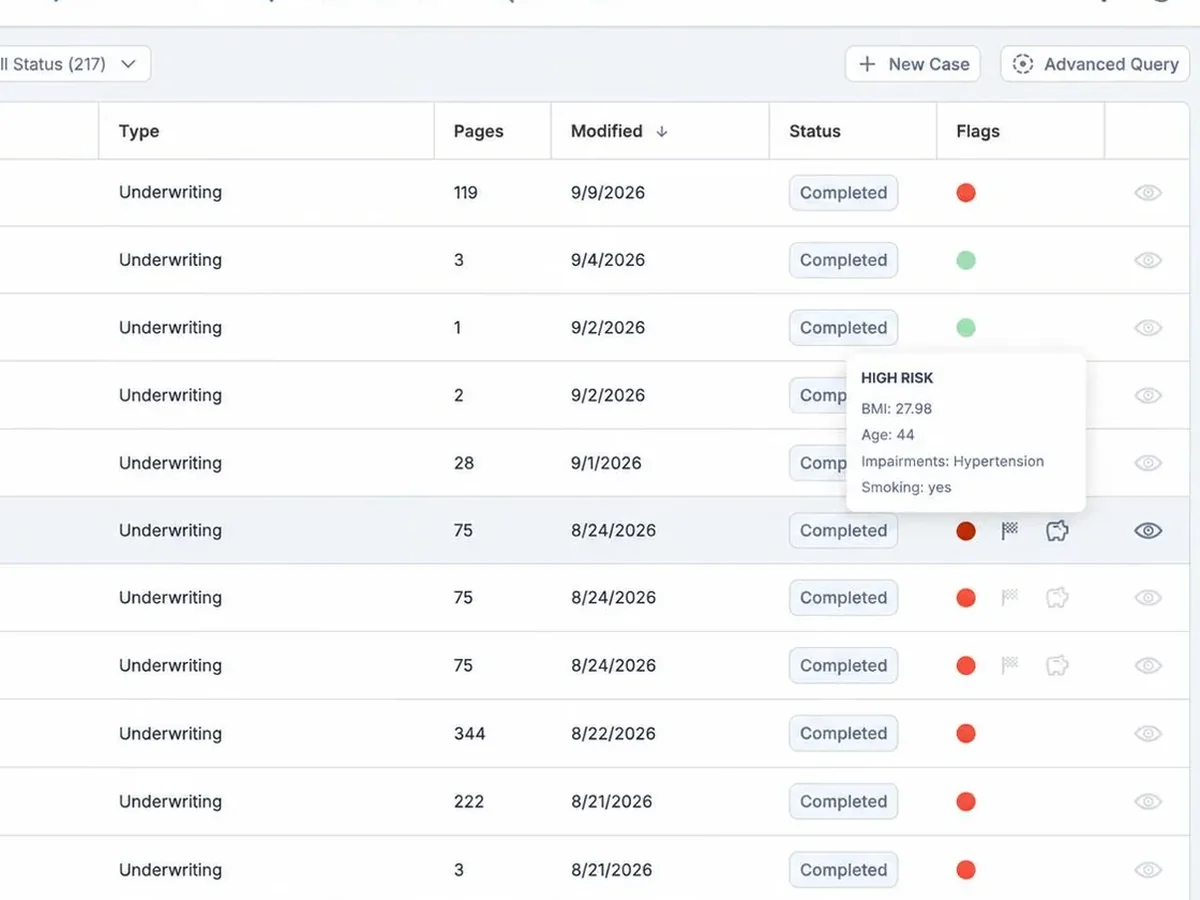Click the red risk dot on the 3-page 8/21/2026 row
The image size is (1200, 900).
click(965, 870)
